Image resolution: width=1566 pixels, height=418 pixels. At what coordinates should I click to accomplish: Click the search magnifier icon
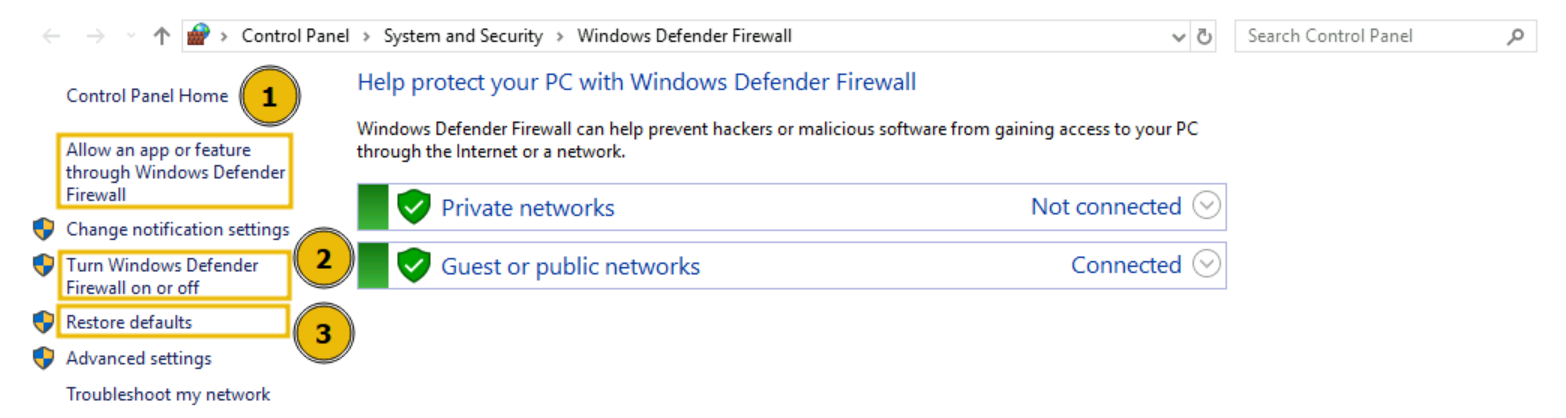(1515, 36)
